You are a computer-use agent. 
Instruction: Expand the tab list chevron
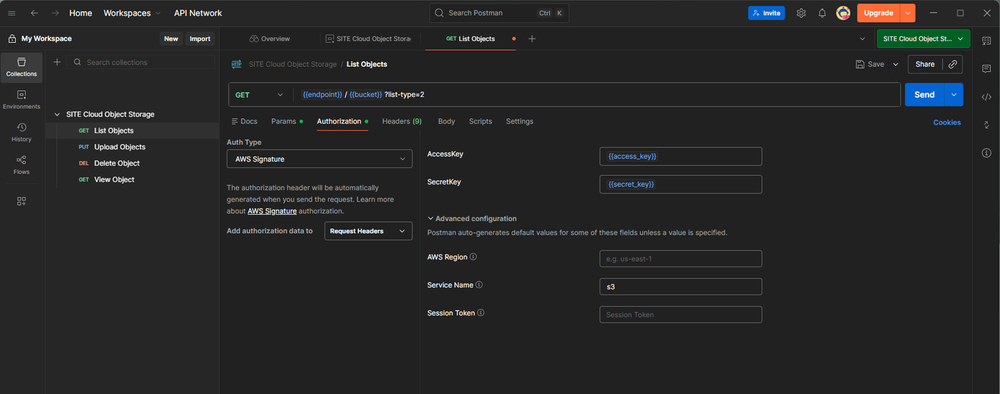863,39
